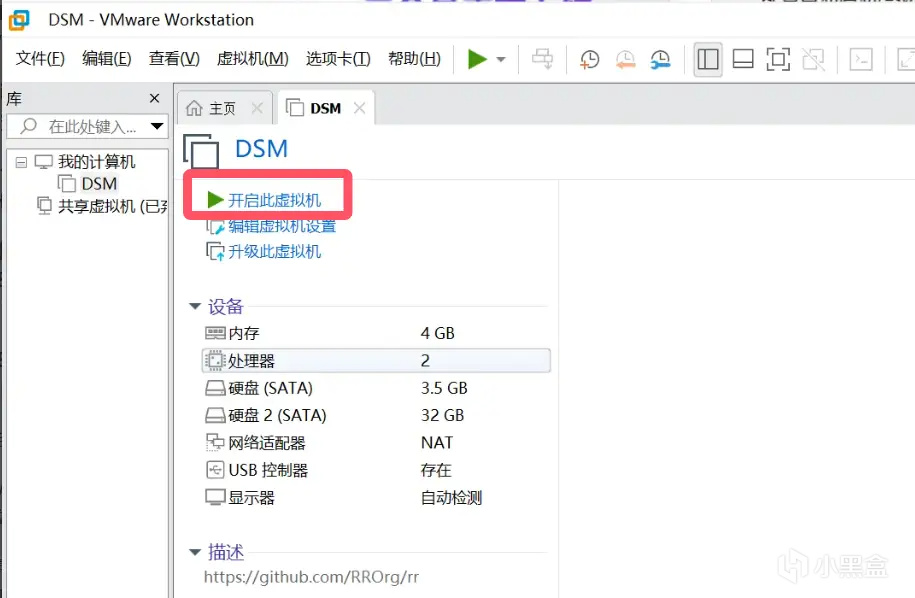The height and width of the screenshot is (598, 915).
Task: Click the 32 GB disk size value
Action: (x=442, y=415)
